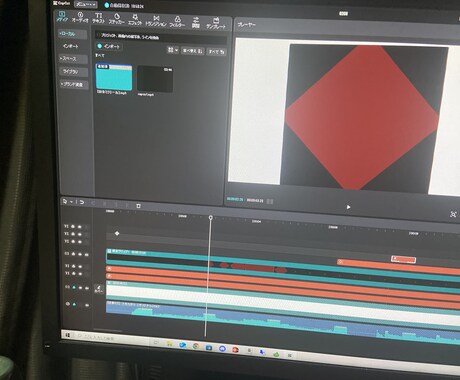Expand the ブランド素材 sidebar section
The image size is (460, 380).
[74, 84]
